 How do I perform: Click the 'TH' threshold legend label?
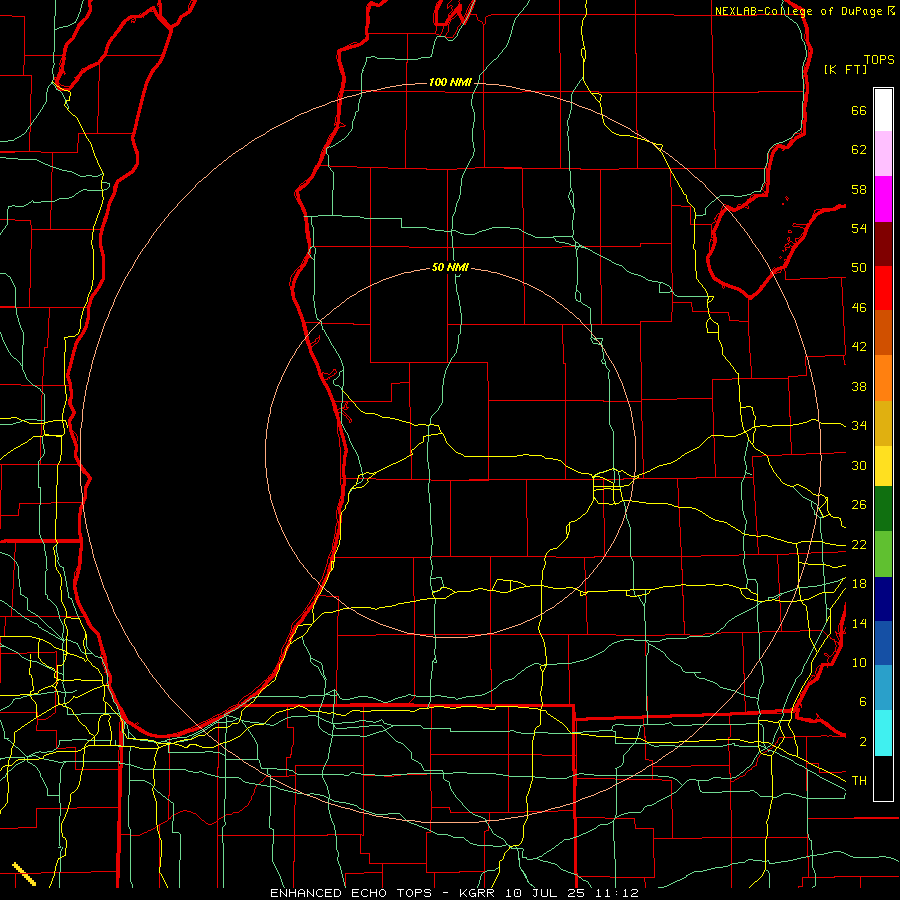pos(859,781)
